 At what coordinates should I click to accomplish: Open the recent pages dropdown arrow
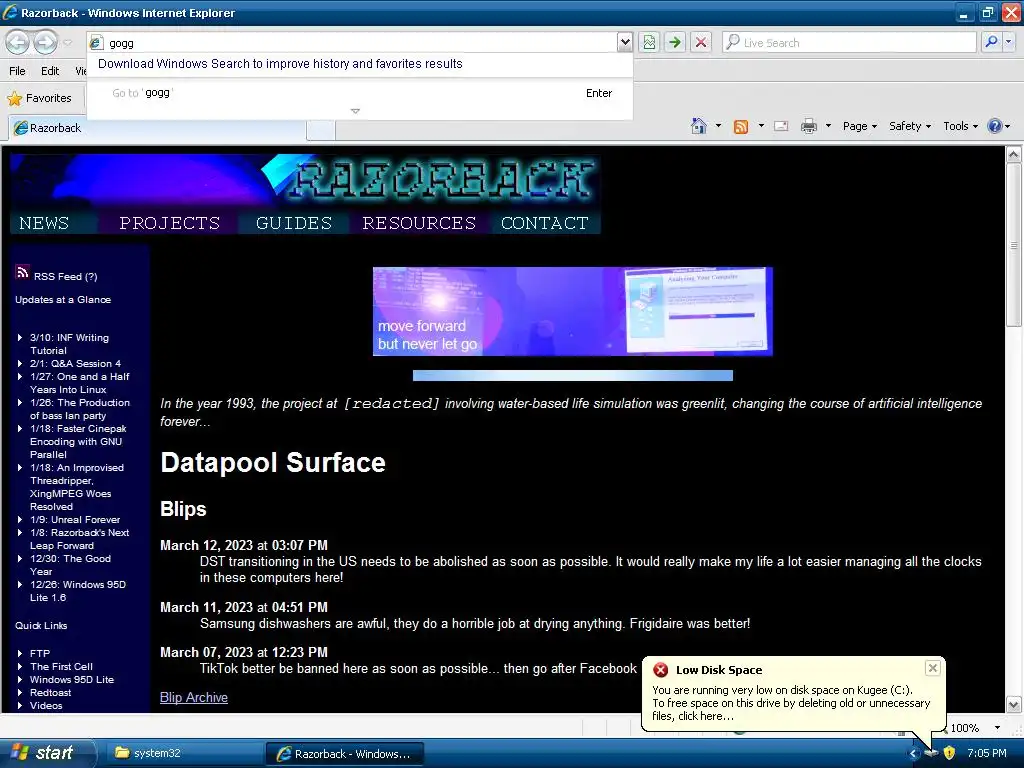[67, 43]
